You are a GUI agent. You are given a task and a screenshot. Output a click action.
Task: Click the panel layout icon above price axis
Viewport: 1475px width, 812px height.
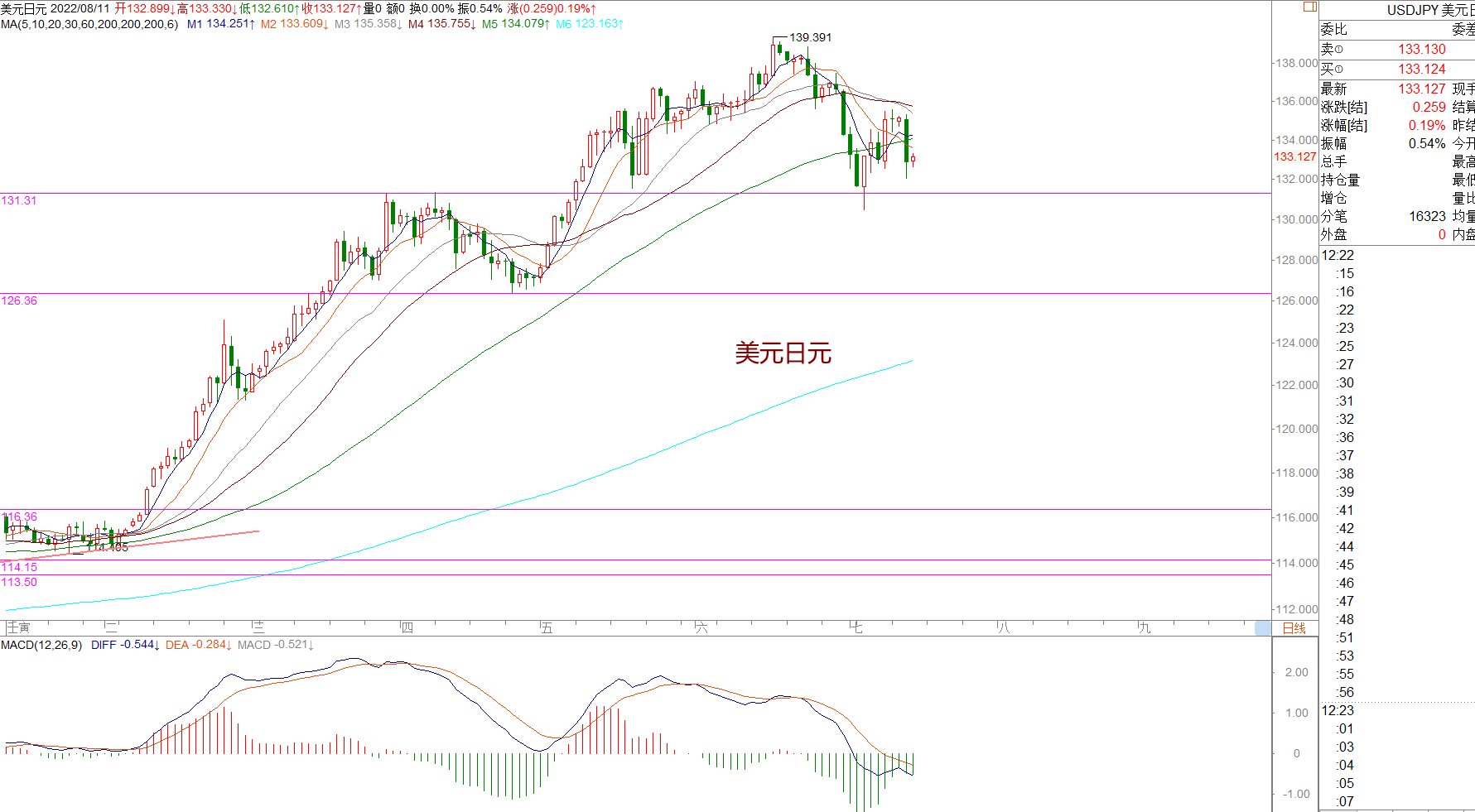[x=1309, y=7]
